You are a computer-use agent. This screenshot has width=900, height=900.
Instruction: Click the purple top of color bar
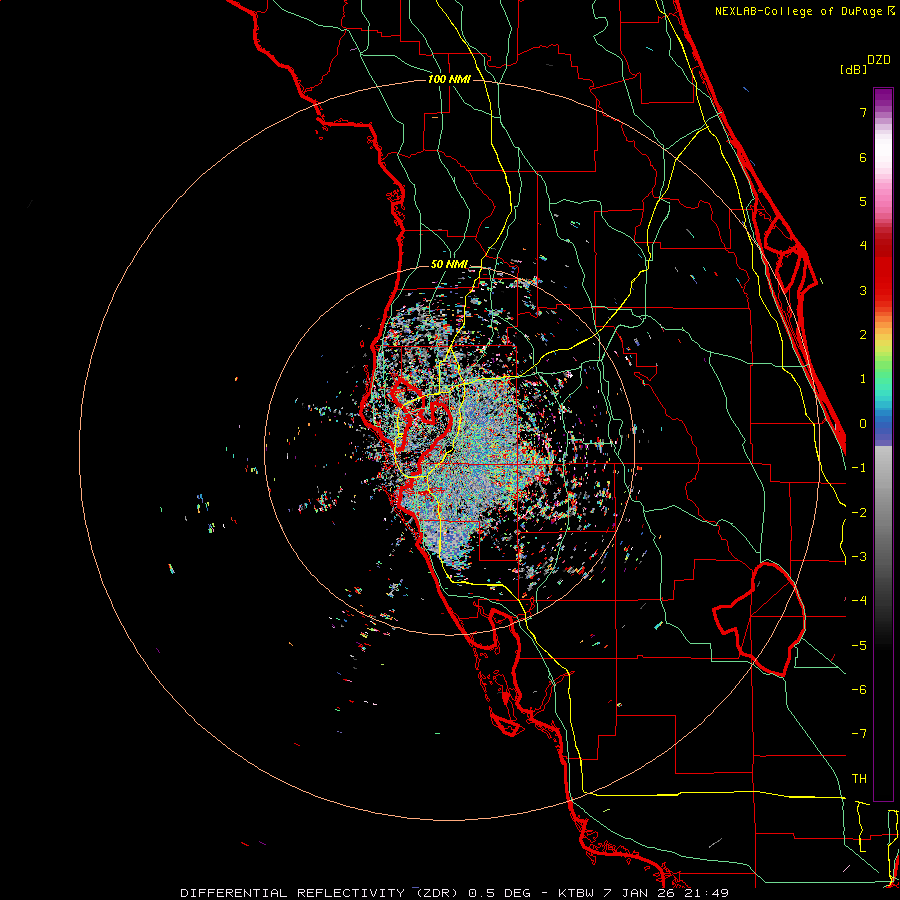coord(883,98)
